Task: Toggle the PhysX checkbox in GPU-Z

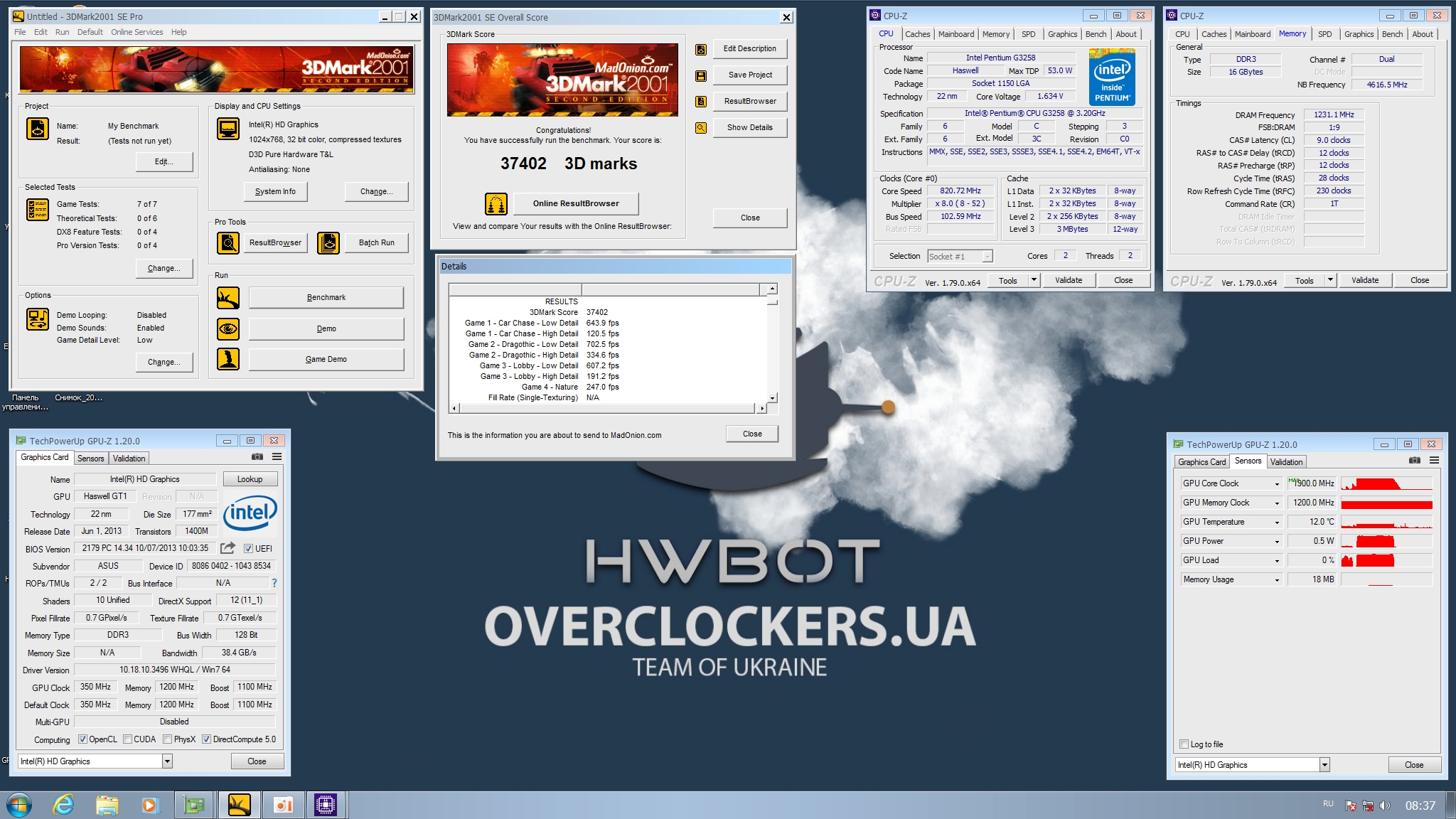Action: coord(167,739)
